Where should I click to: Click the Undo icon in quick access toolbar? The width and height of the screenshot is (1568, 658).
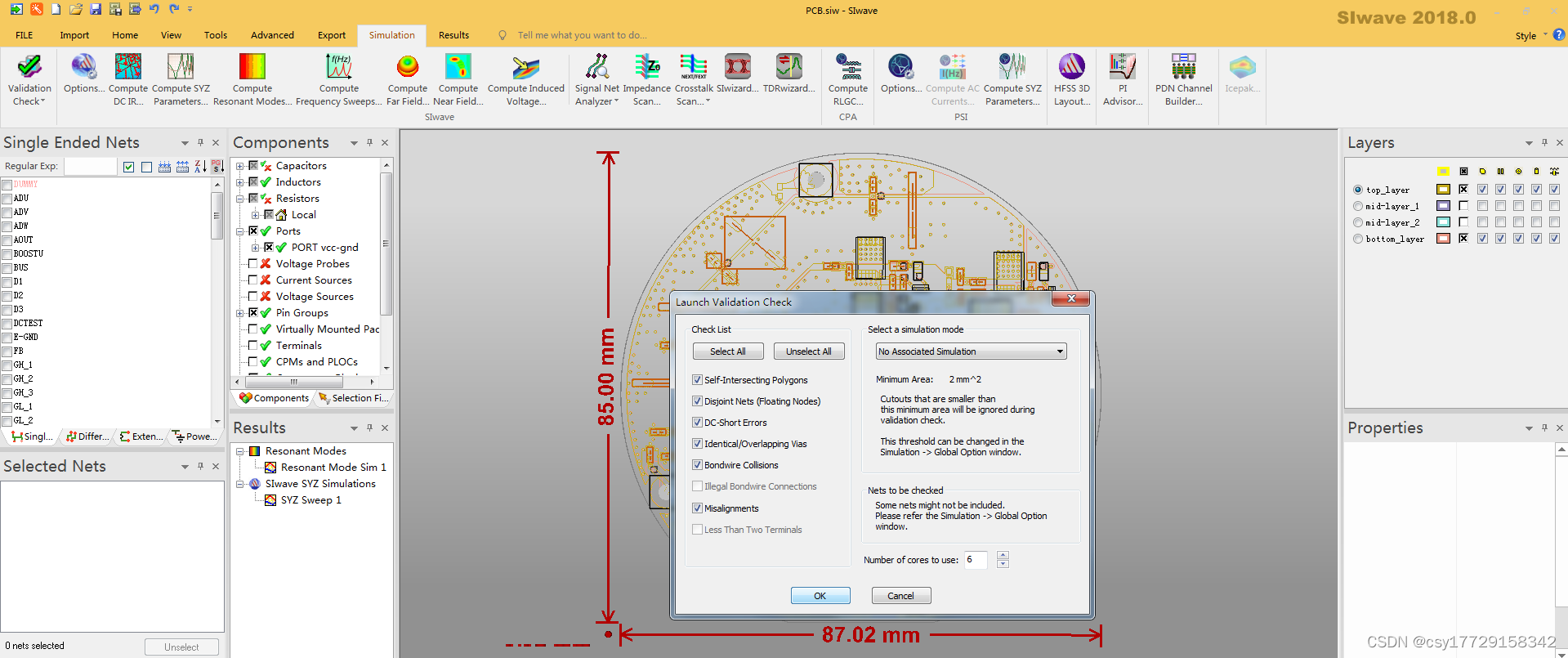(x=154, y=9)
